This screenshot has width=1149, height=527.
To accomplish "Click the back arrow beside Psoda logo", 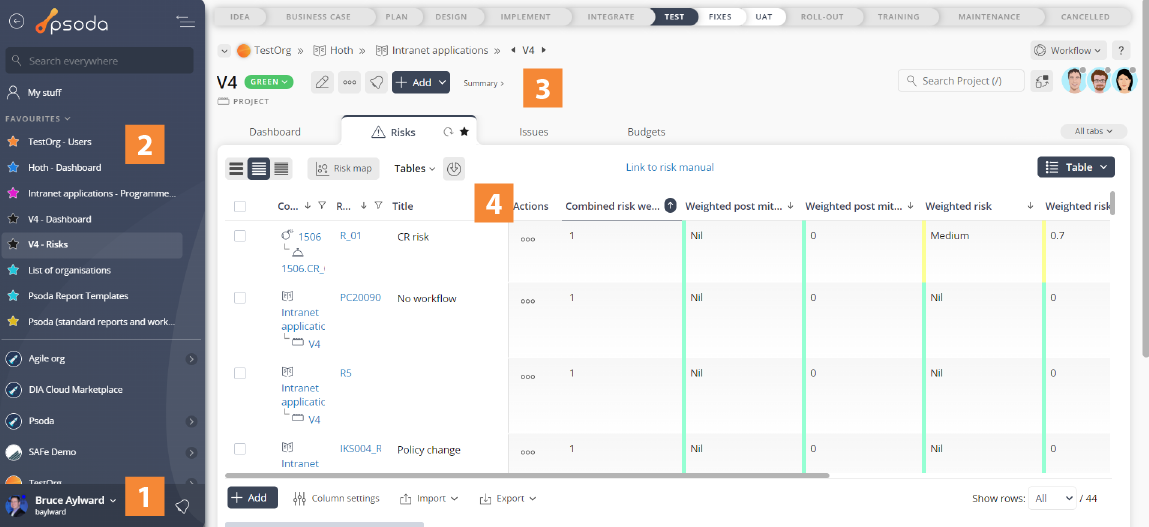I will click(15, 22).
